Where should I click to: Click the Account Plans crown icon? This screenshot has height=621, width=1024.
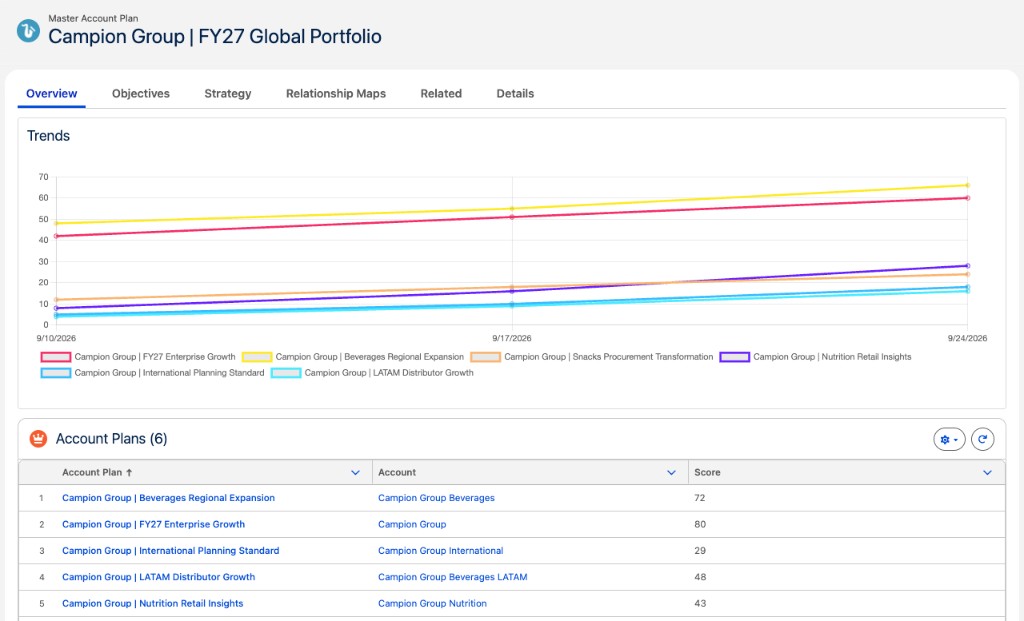point(38,439)
